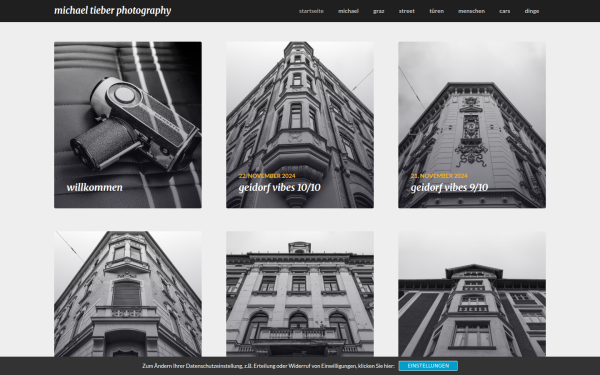Select the 'menschen' menu item
600x375 pixels.
click(x=471, y=11)
